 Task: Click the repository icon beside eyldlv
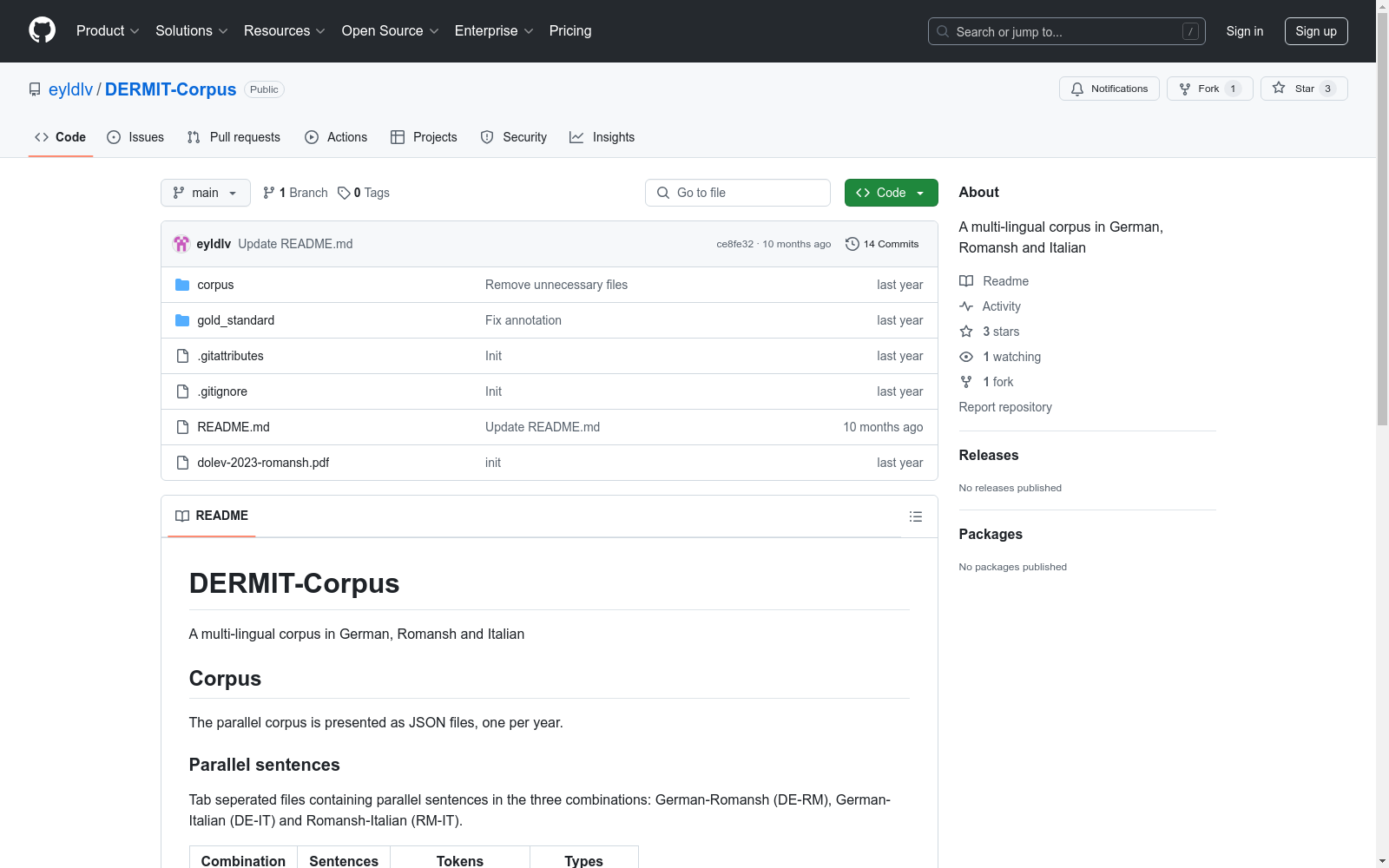pyautogui.click(x=35, y=89)
